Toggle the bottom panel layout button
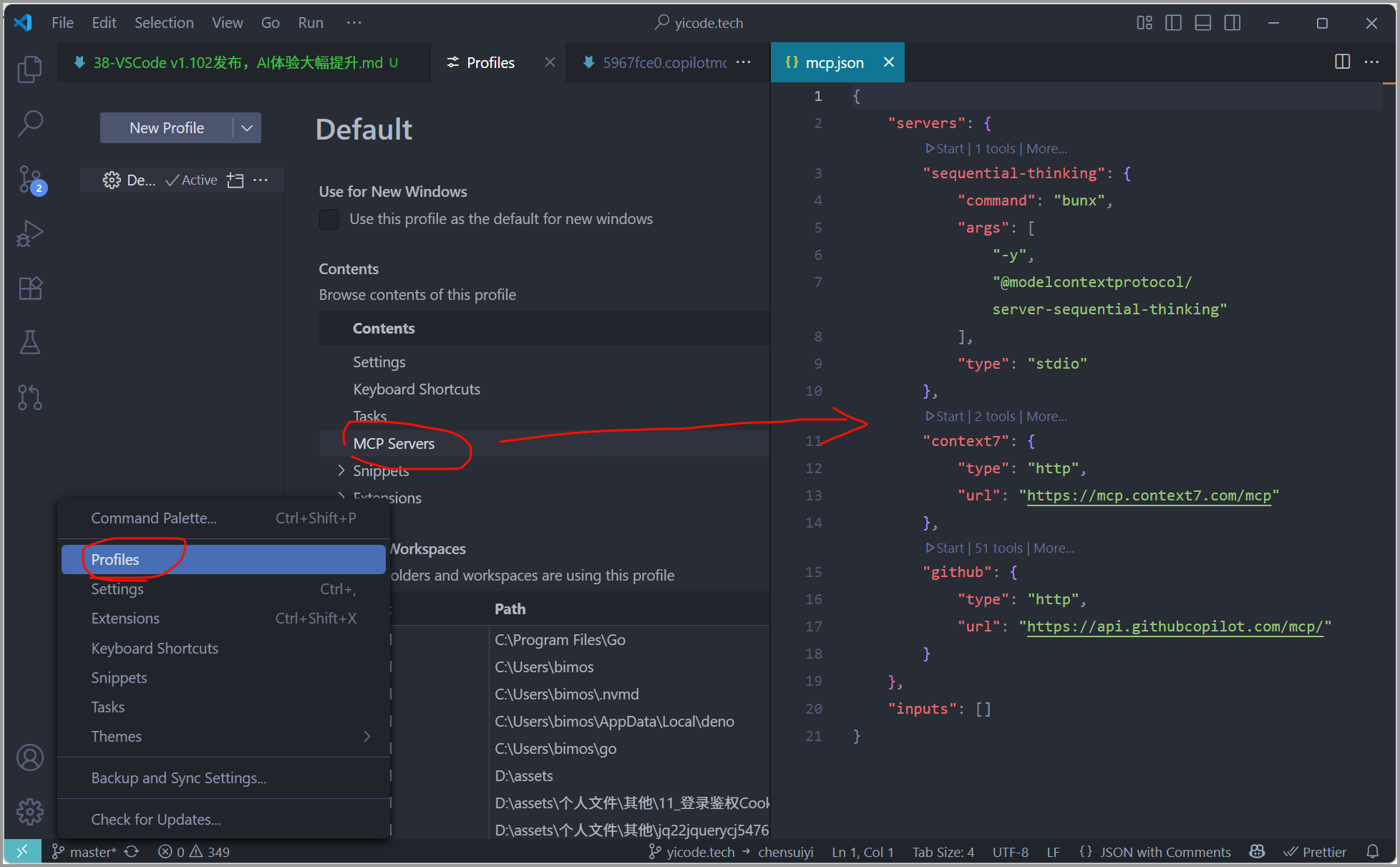Screen dimensions: 1400x867 (x=1203, y=23)
